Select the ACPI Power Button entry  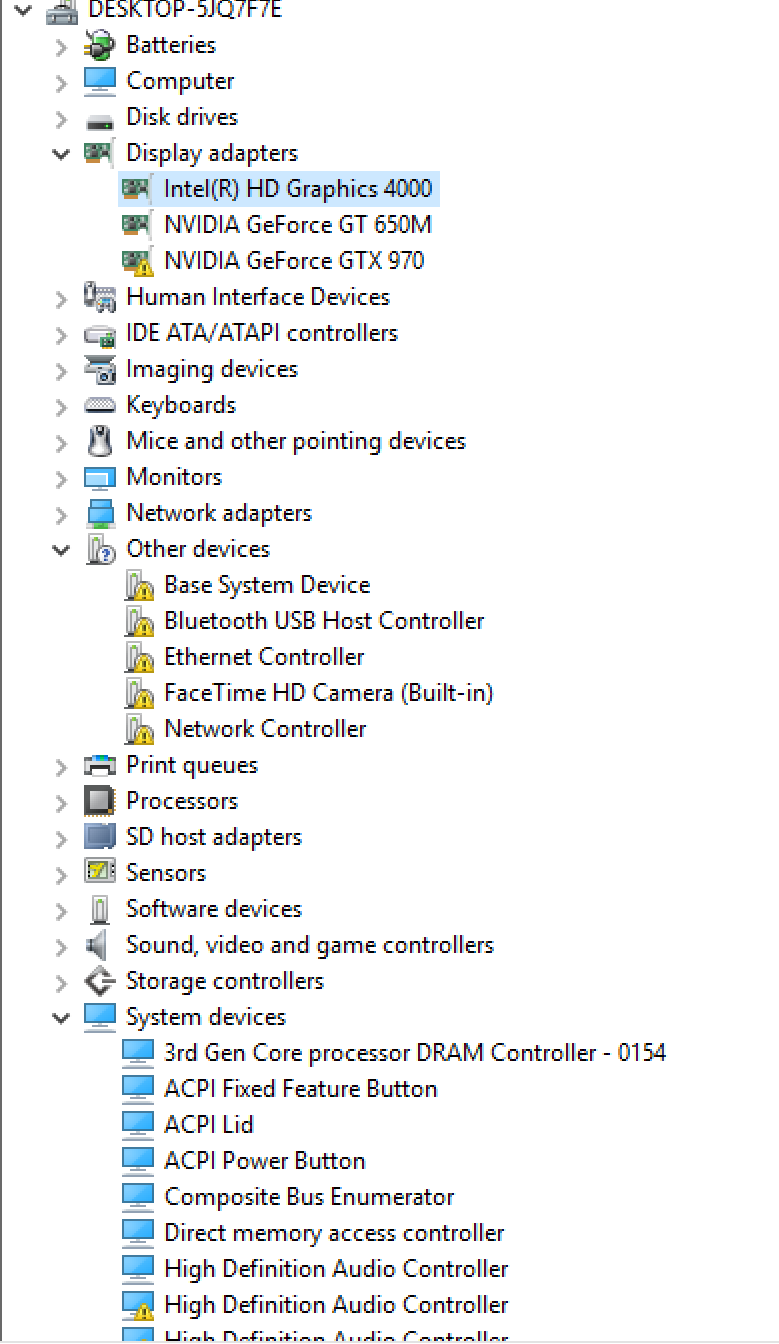(265, 1161)
